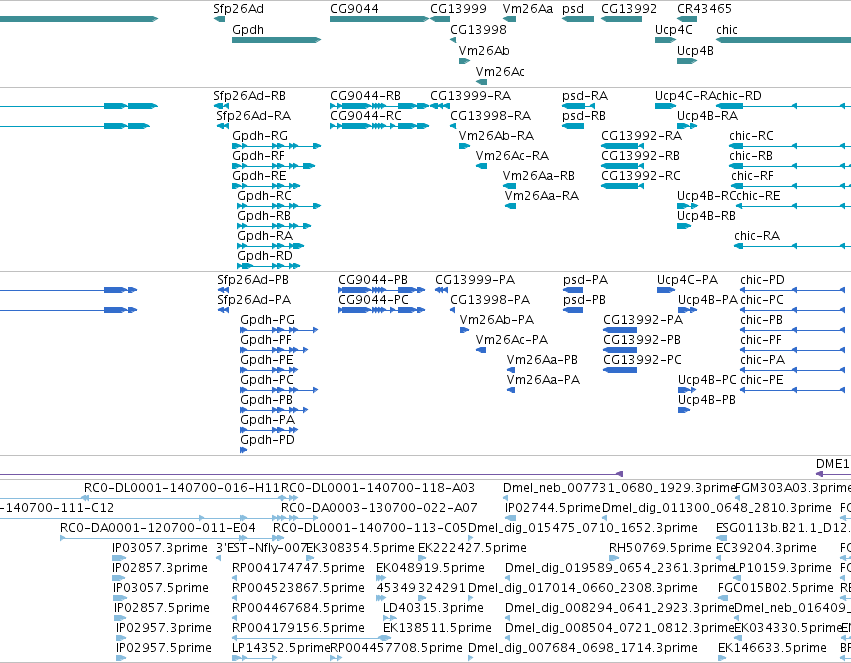Screen dimensions: 851x663
Task: Select the psd gene label
Action: [x=573, y=9]
